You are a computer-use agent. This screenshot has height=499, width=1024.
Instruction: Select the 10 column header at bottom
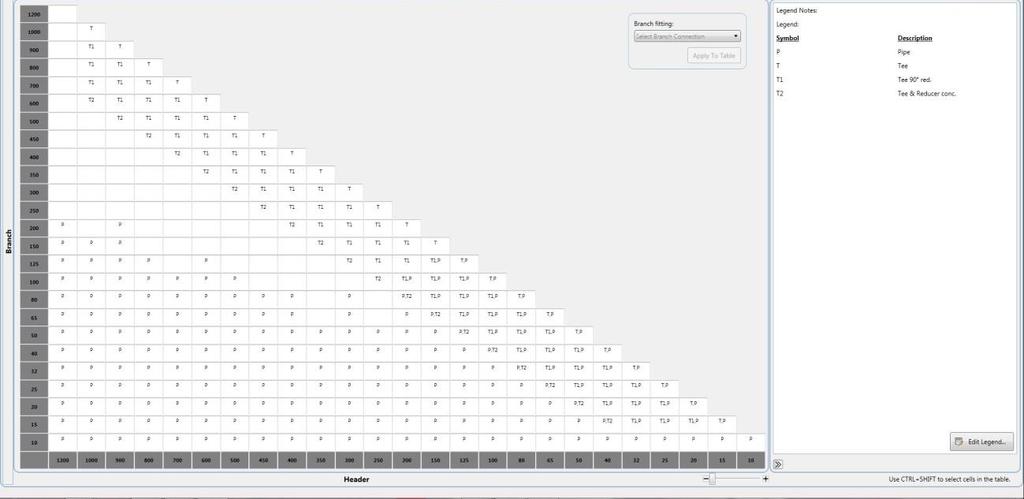pyautogui.click(x=750, y=460)
